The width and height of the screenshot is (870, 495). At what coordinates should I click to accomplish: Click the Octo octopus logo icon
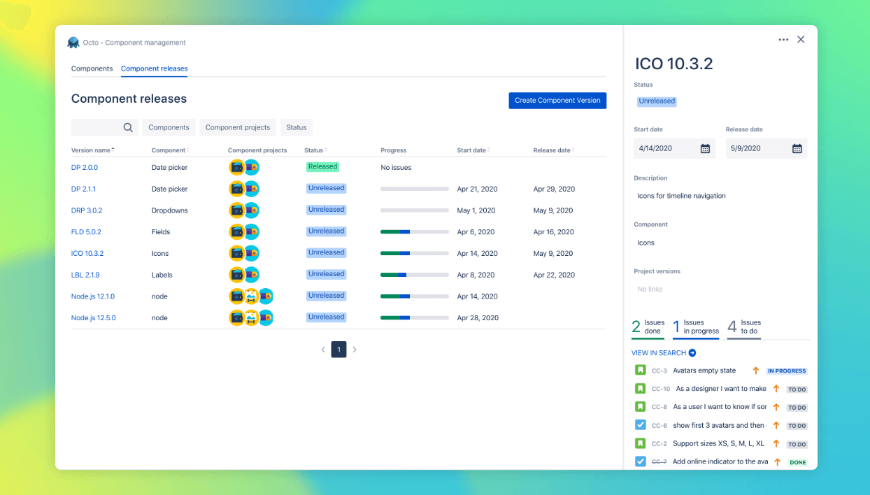coord(73,42)
